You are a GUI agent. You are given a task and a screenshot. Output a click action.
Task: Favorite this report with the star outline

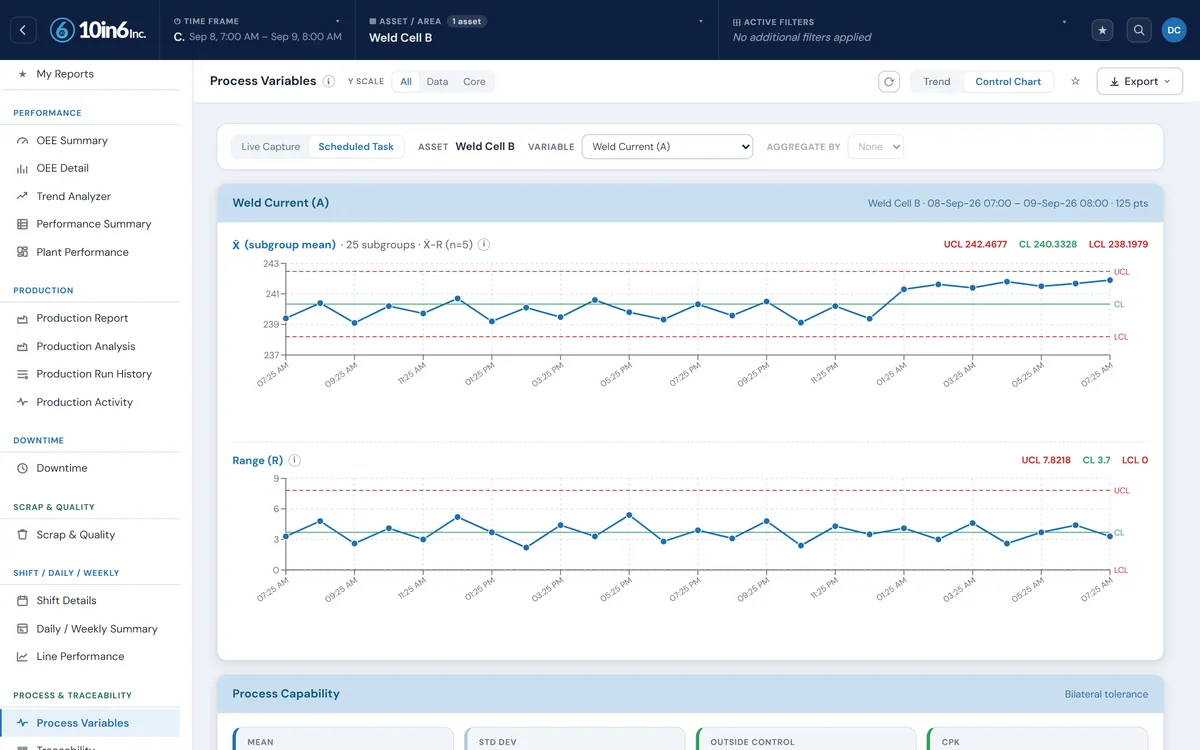coord(1075,82)
